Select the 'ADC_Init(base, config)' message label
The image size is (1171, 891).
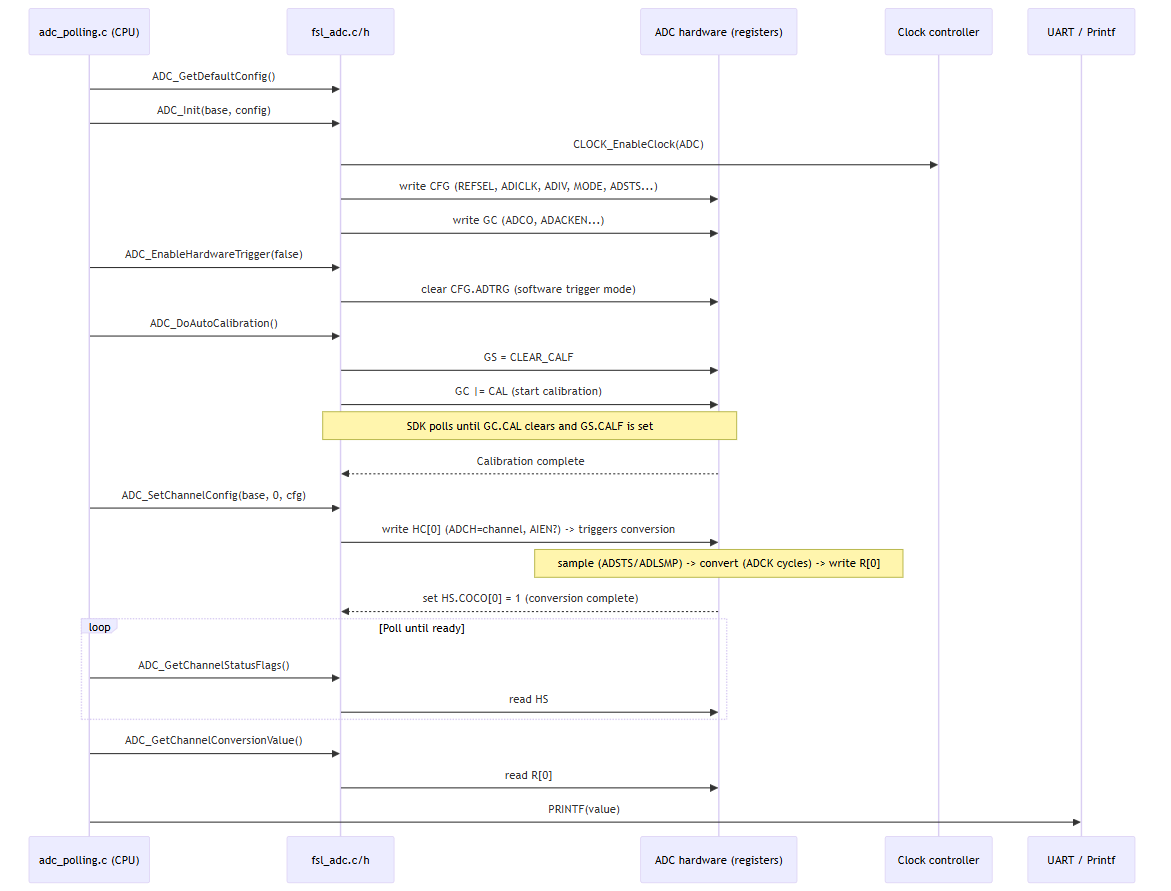click(214, 110)
